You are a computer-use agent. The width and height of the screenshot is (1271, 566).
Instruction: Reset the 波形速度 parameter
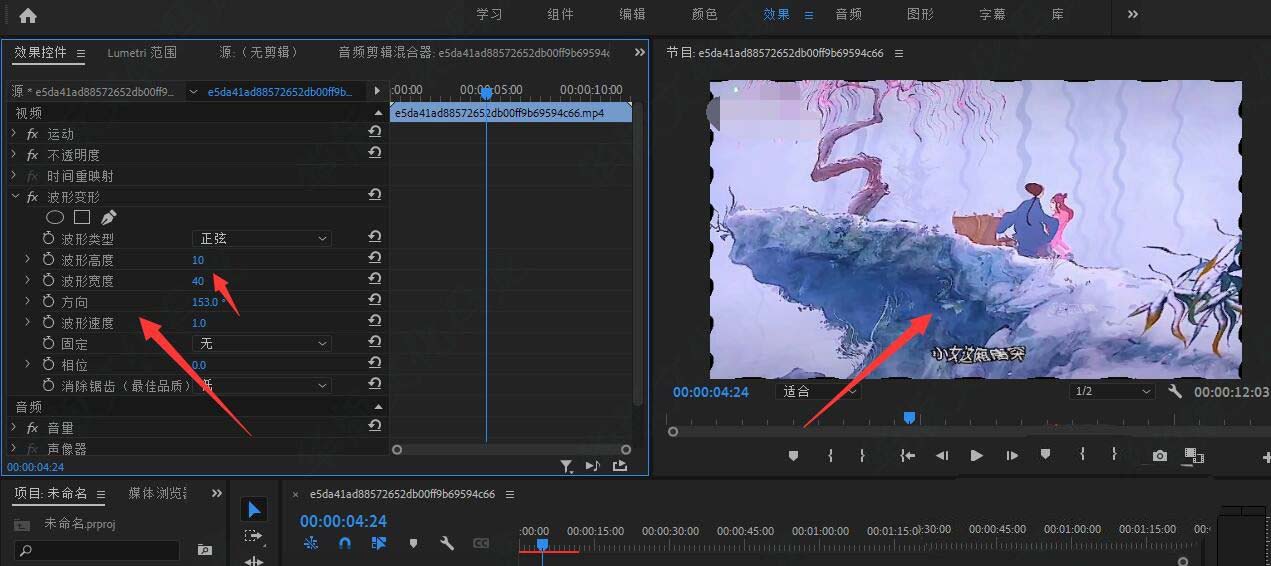point(375,322)
